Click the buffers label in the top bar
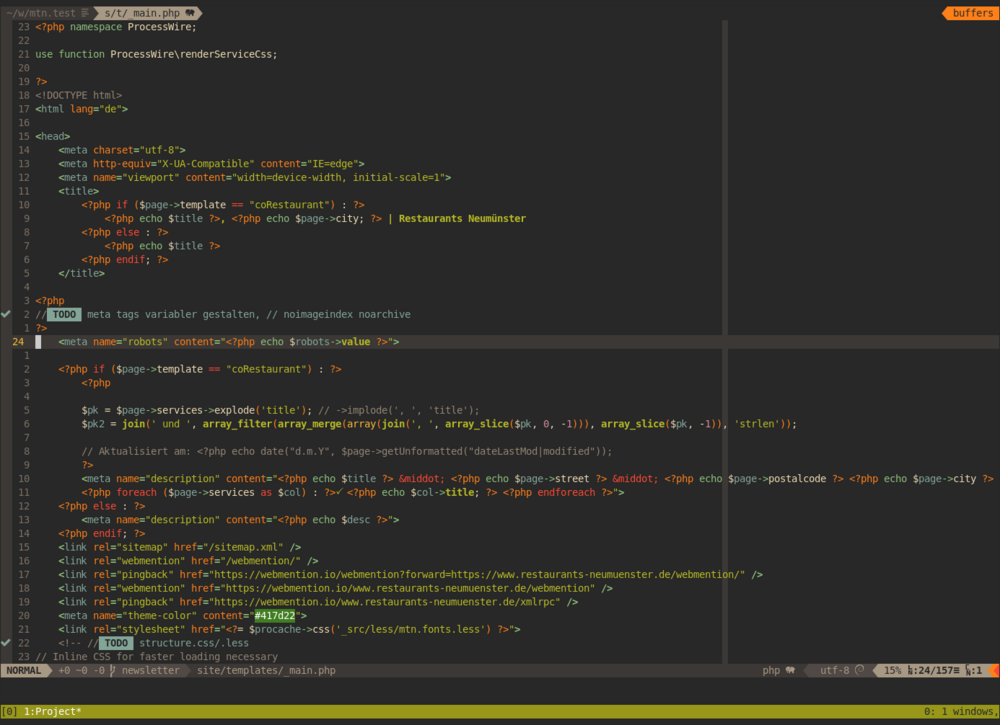 coord(972,14)
